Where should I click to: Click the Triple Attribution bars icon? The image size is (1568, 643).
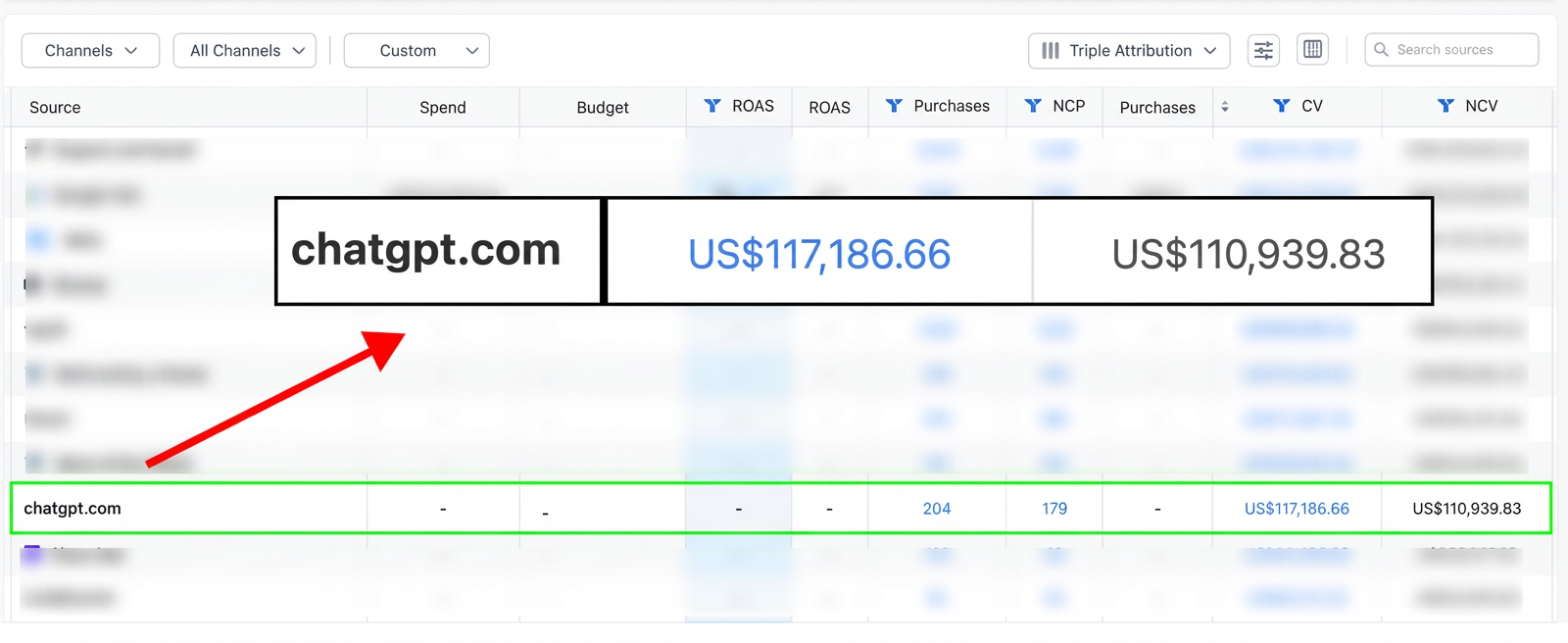pyautogui.click(x=1051, y=51)
